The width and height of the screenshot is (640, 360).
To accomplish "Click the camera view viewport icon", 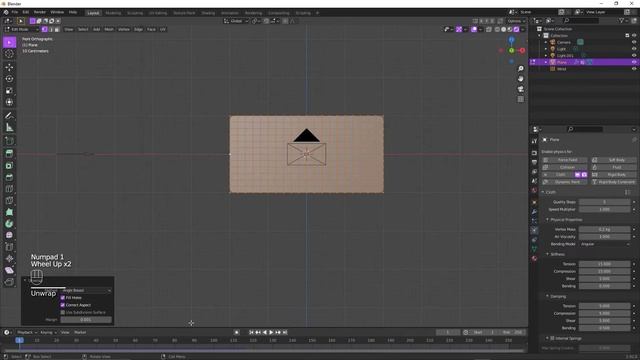I will (520, 89).
